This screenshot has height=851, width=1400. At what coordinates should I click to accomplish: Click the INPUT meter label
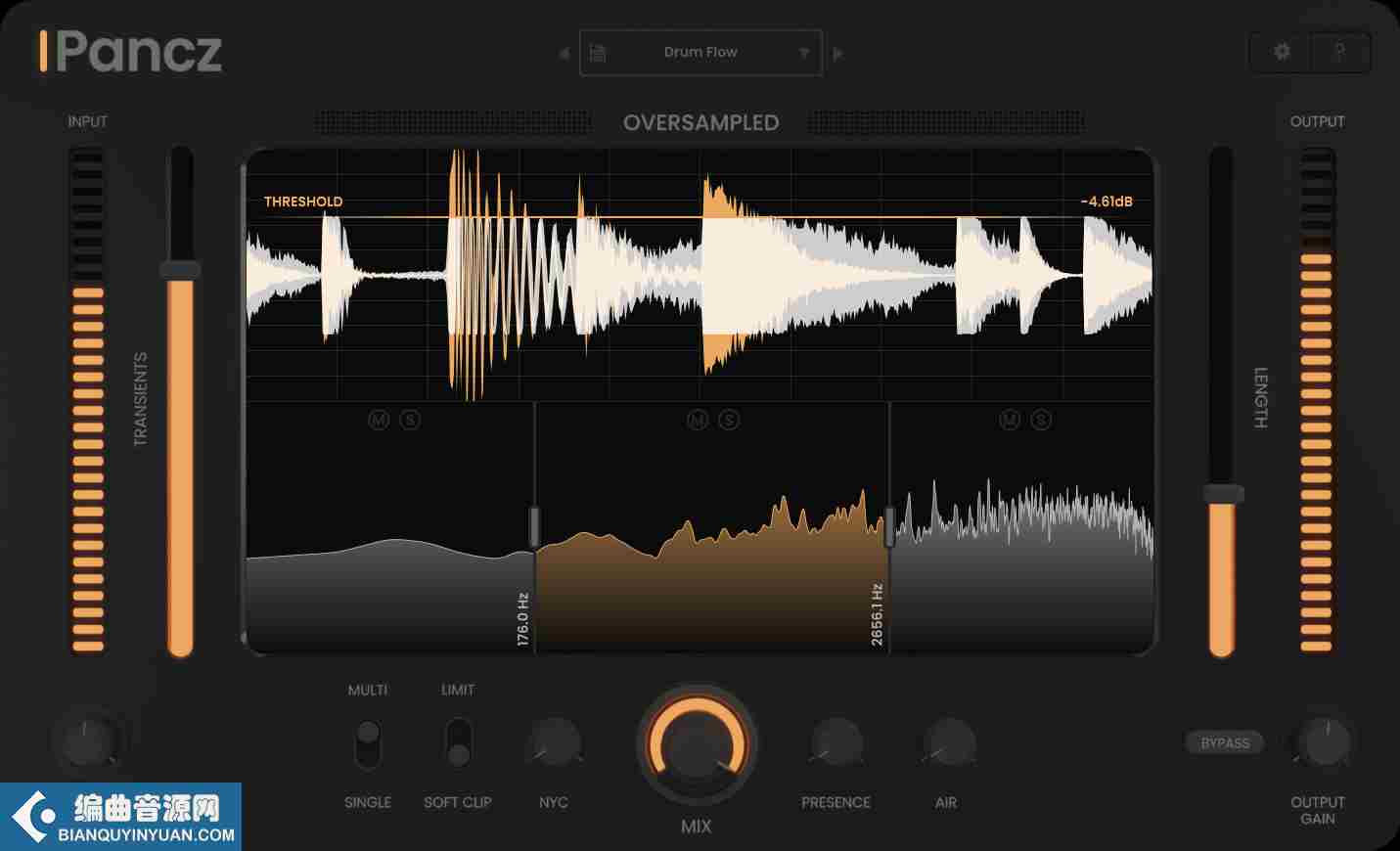pyautogui.click(x=87, y=121)
